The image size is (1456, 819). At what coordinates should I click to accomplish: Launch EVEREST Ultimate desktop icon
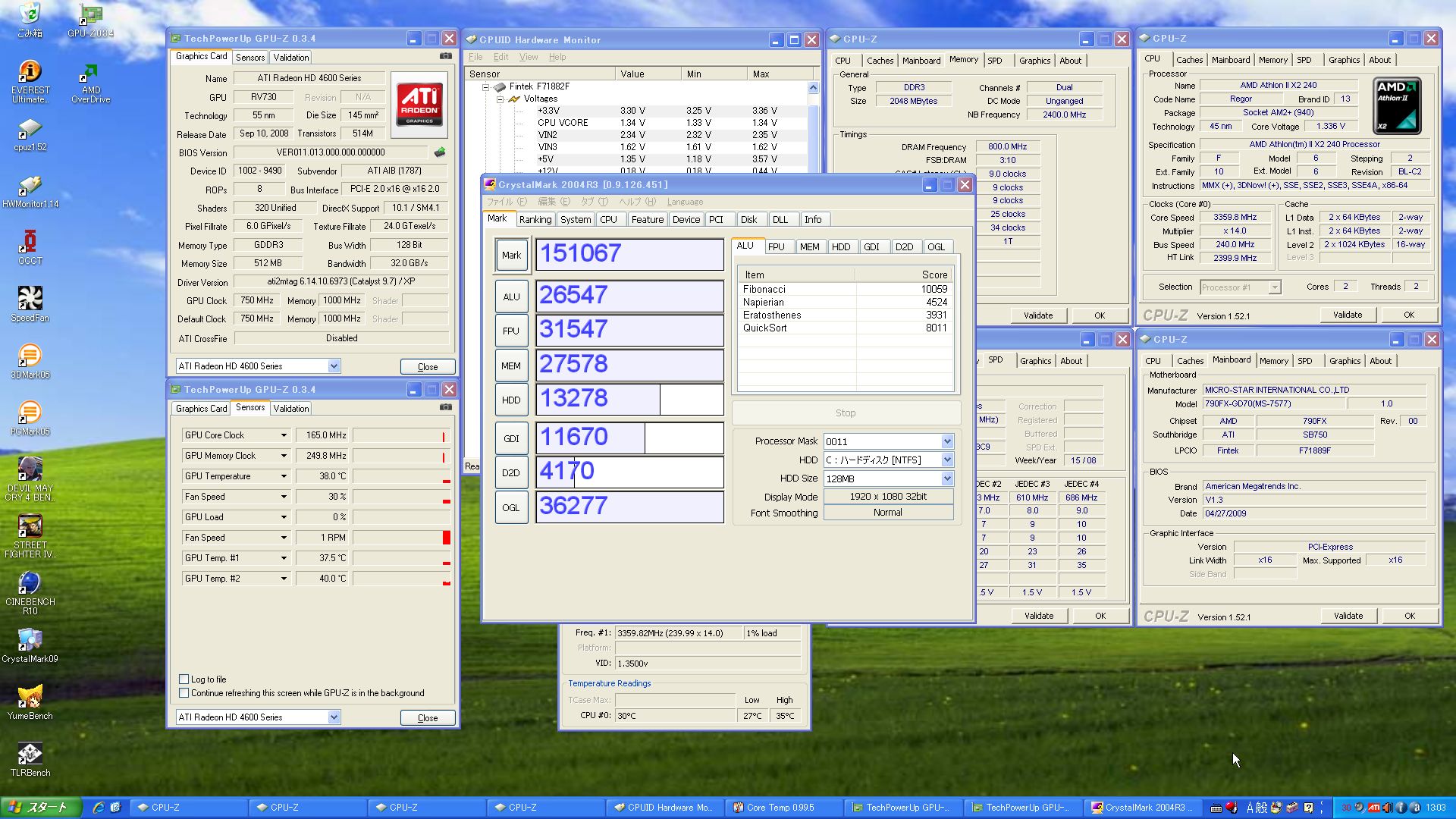[30, 81]
